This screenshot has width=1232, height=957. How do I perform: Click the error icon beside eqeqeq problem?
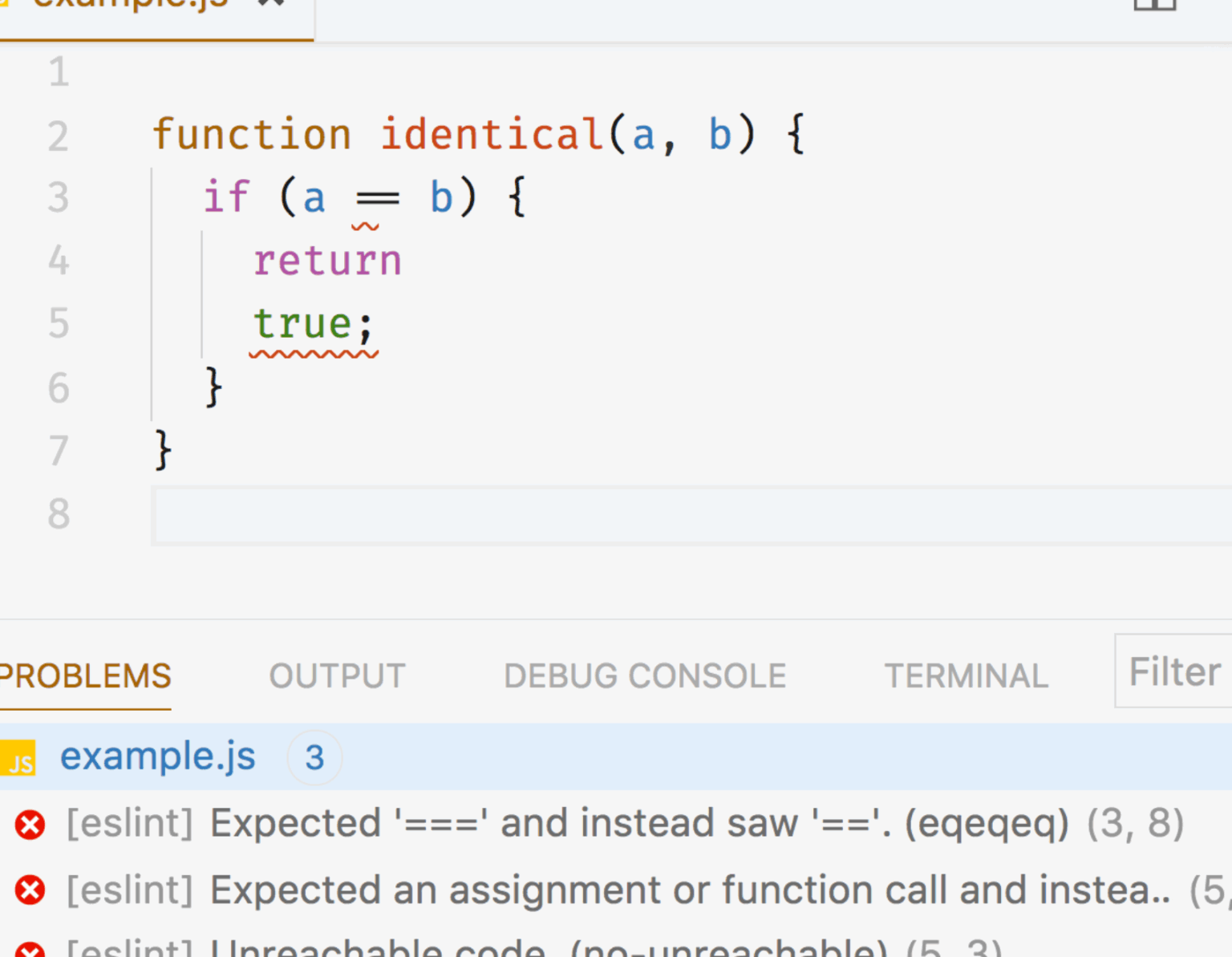pos(30,825)
